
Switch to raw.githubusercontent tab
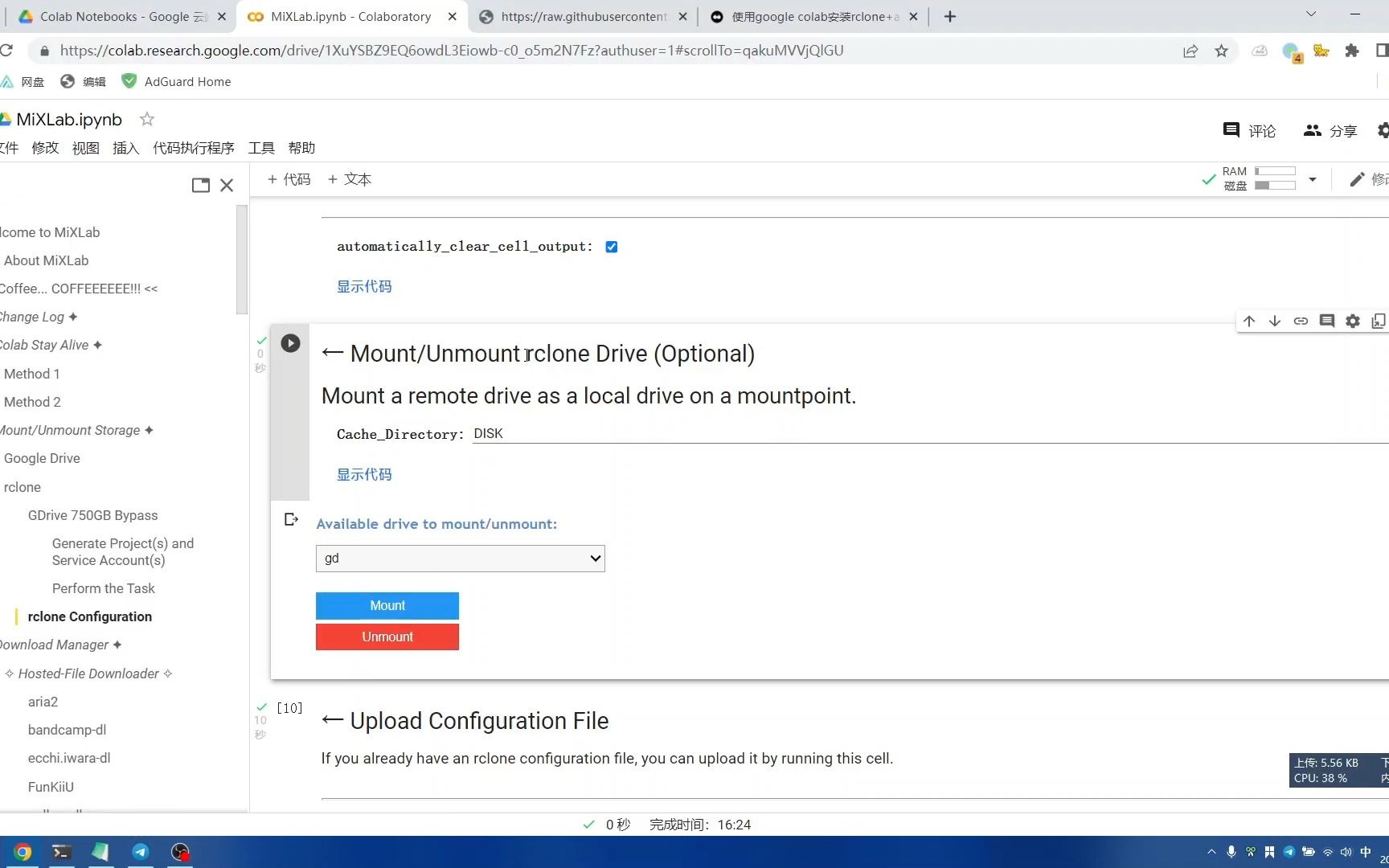(583, 16)
